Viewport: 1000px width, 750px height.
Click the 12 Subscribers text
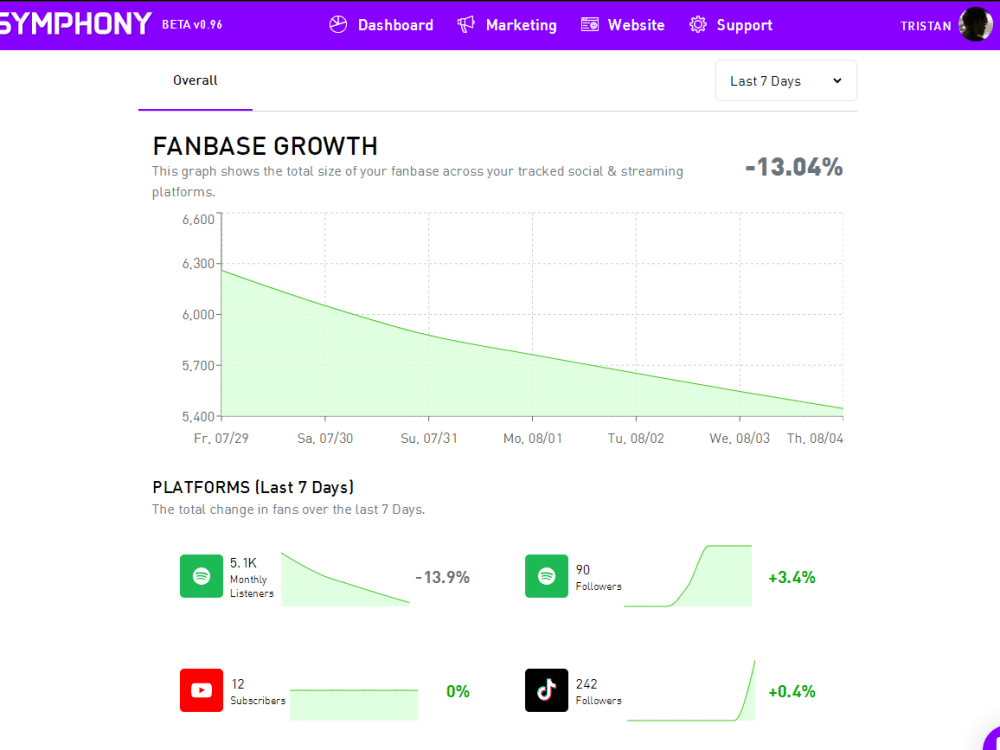258,692
